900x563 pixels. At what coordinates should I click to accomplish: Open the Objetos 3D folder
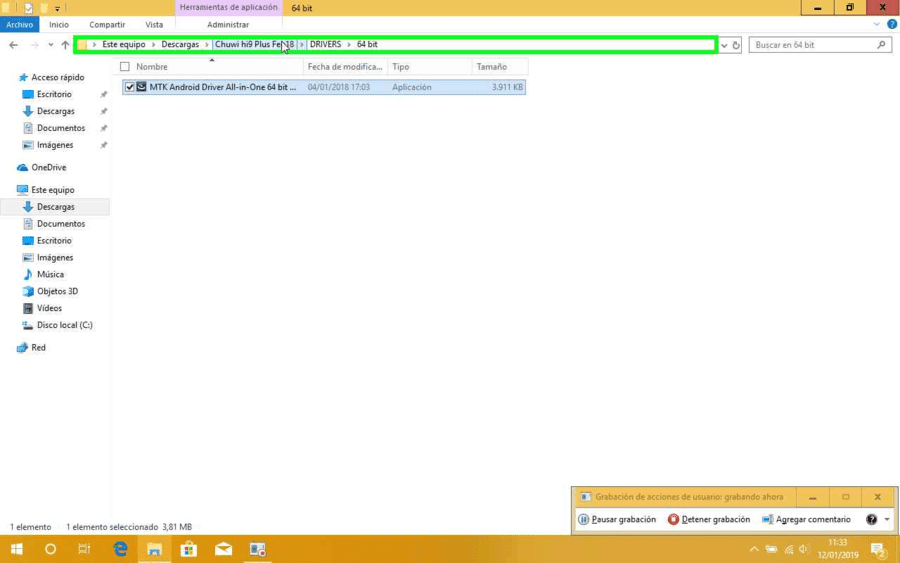[57, 292]
